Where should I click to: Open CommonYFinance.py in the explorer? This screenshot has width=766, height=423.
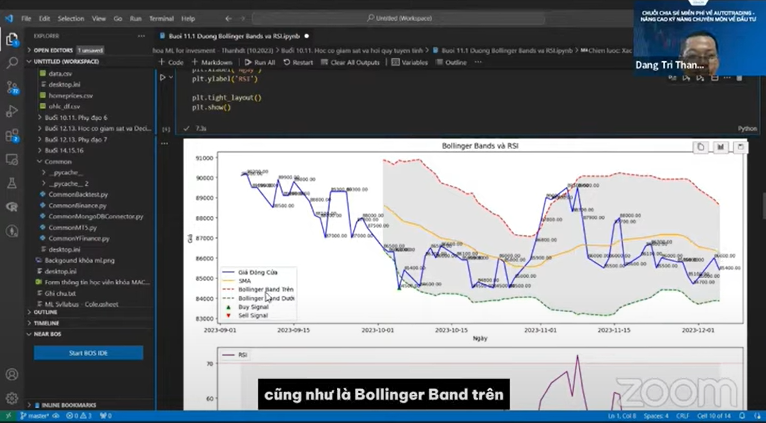(79, 238)
